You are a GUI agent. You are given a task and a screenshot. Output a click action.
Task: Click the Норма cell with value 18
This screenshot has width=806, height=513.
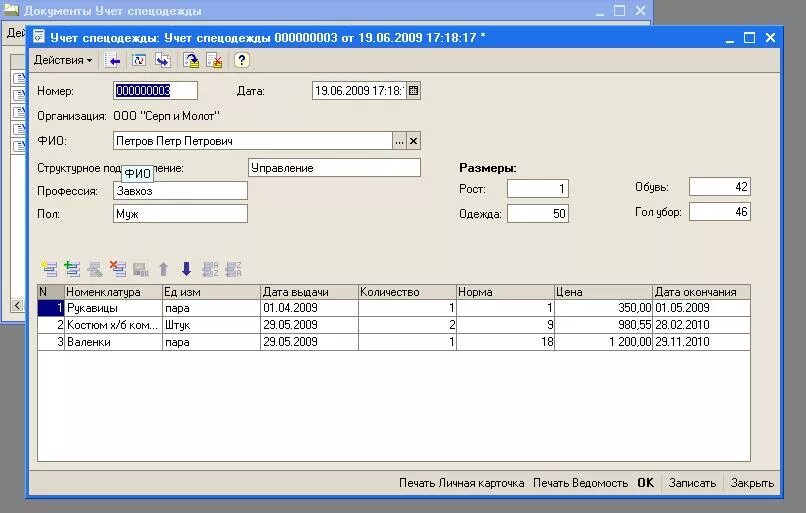click(x=505, y=342)
